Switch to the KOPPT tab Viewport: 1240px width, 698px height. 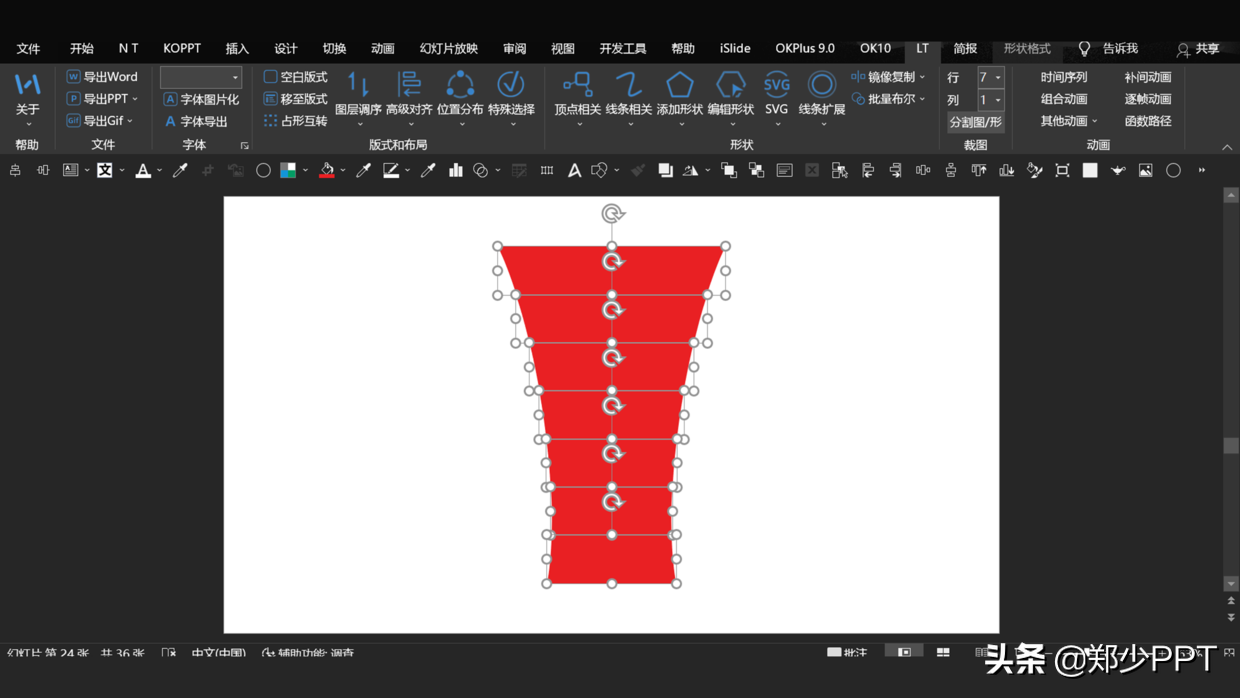[182, 48]
